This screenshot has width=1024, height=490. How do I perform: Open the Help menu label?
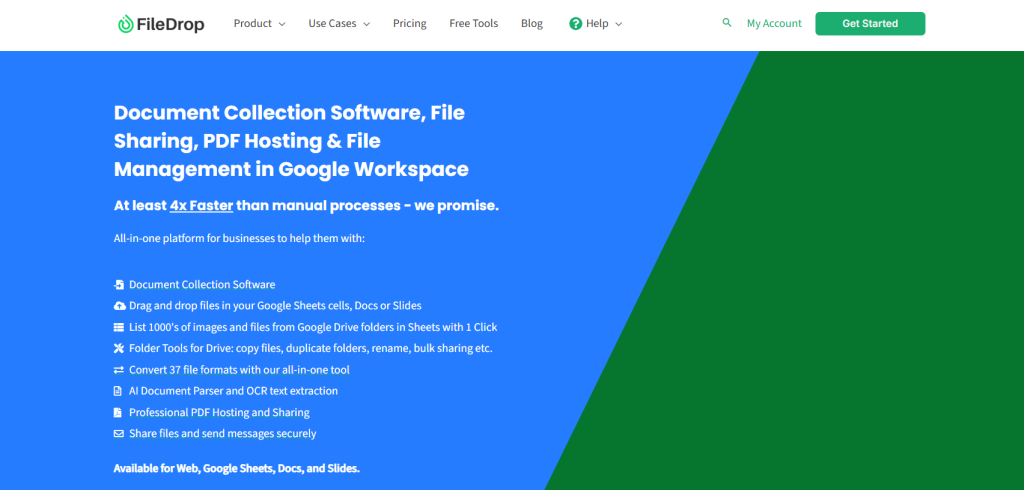(x=597, y=24)
